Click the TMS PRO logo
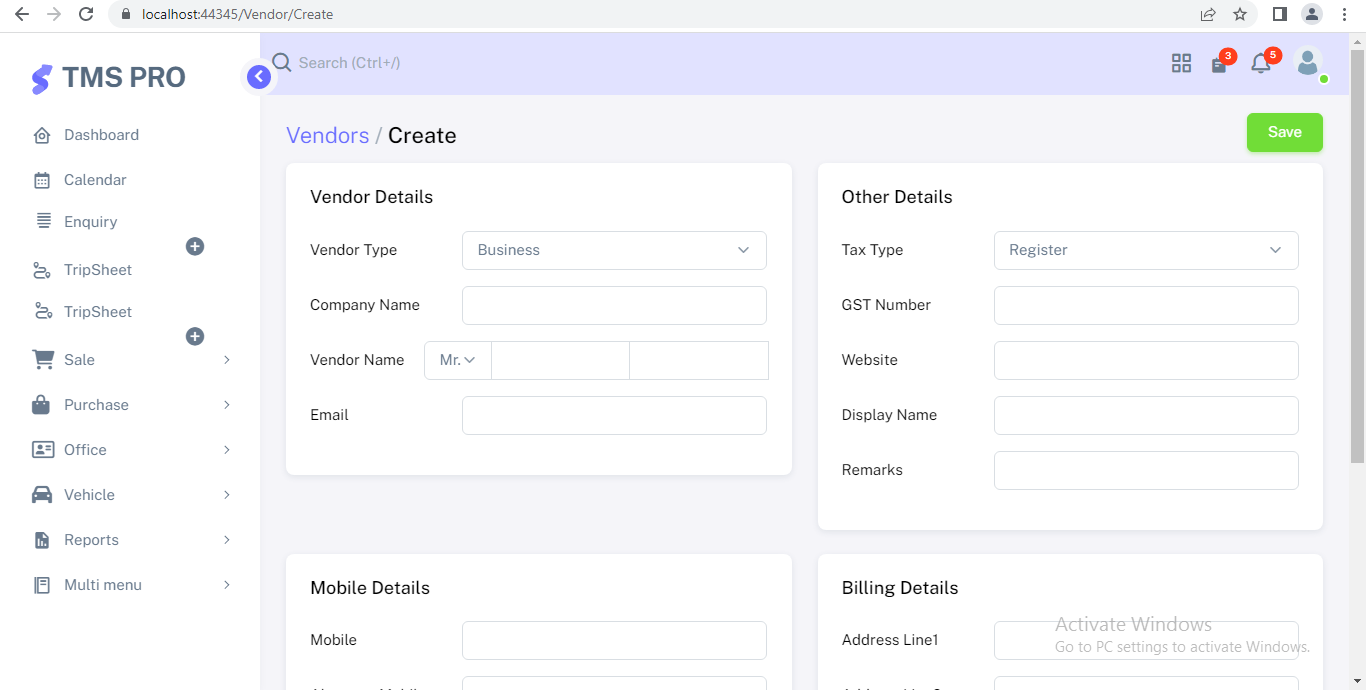 click(108, 78)
